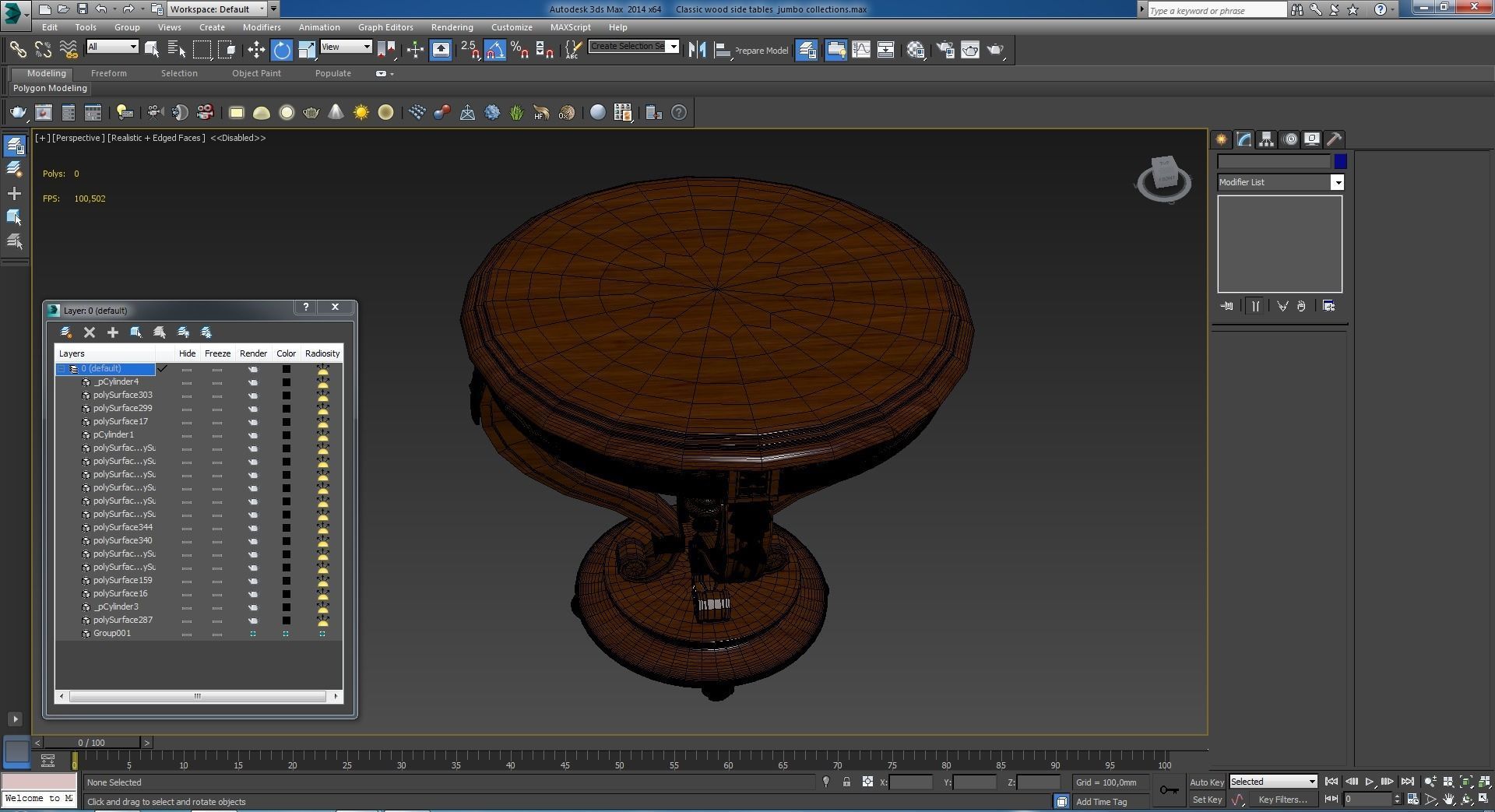
Task: Click the time slider 0 / 100 handle
Action: tap(92, 743)
